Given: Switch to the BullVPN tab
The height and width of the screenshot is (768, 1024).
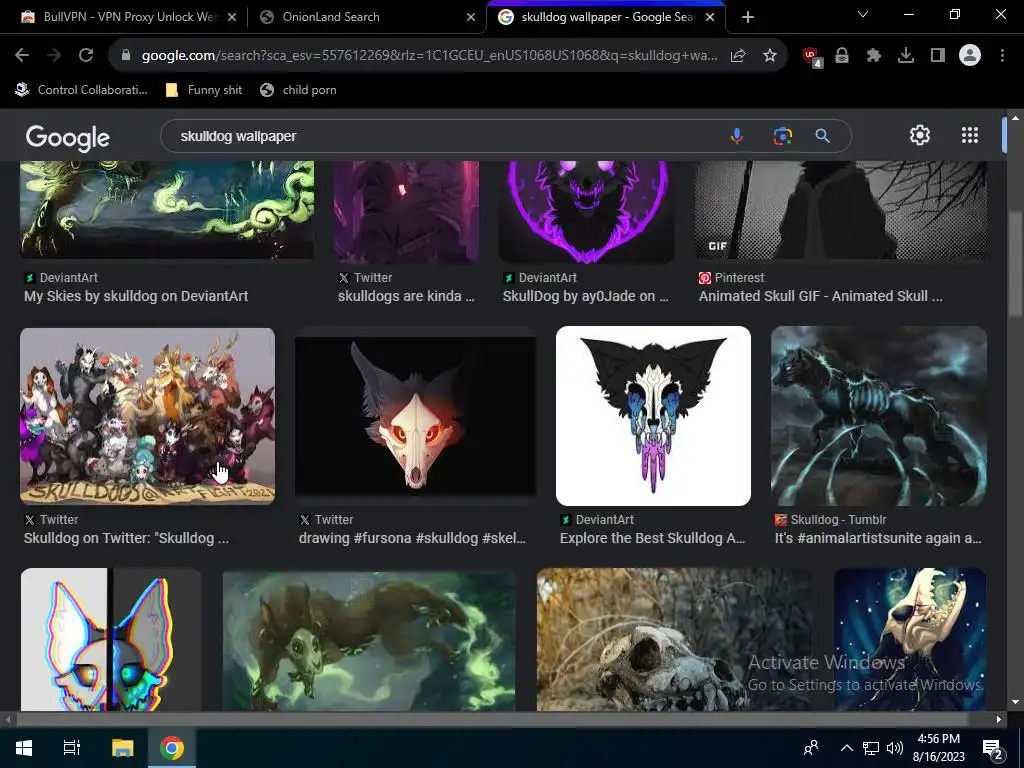Looking at the screenshot, I should tap(128, 17).
